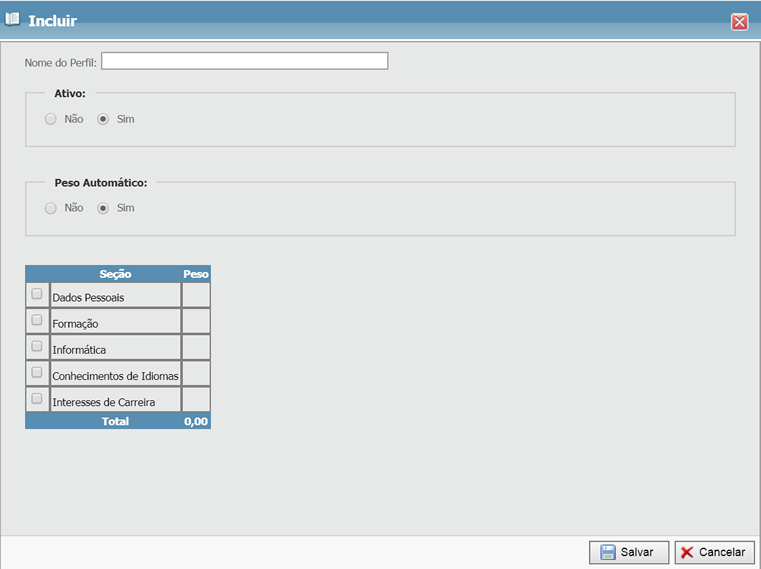Image resolution: width=761 pixels, height=569 pixels.
Task: Select Sim under Ativo
Action: [x=103, y=119]
